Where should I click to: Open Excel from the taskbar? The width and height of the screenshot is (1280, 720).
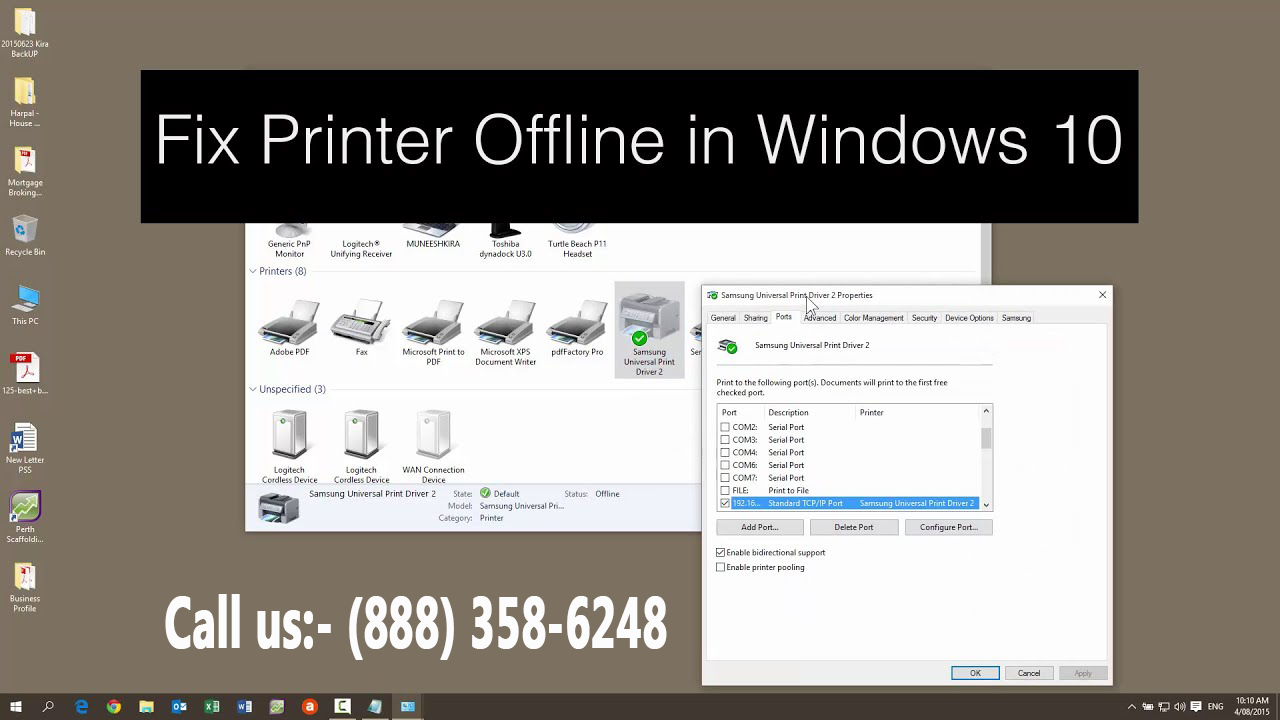coord(212,706)
